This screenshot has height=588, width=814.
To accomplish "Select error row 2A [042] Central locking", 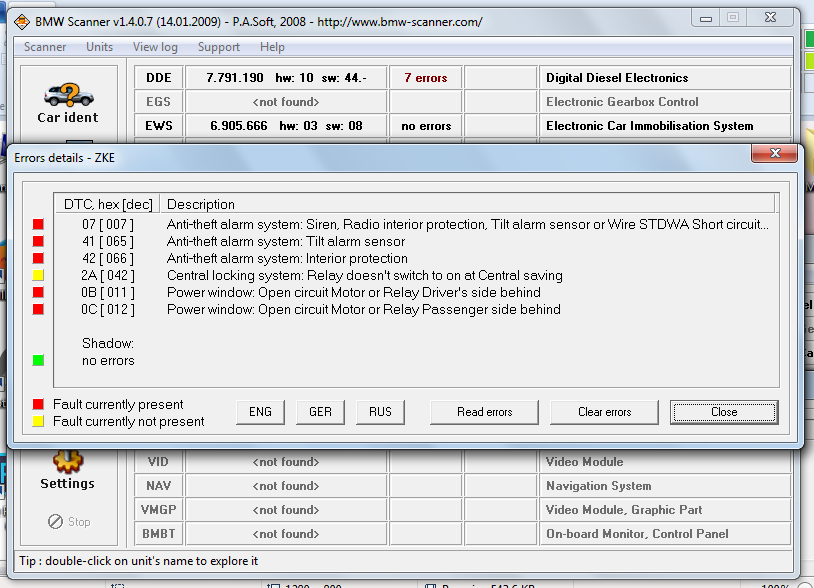I will tap(415, 275).
